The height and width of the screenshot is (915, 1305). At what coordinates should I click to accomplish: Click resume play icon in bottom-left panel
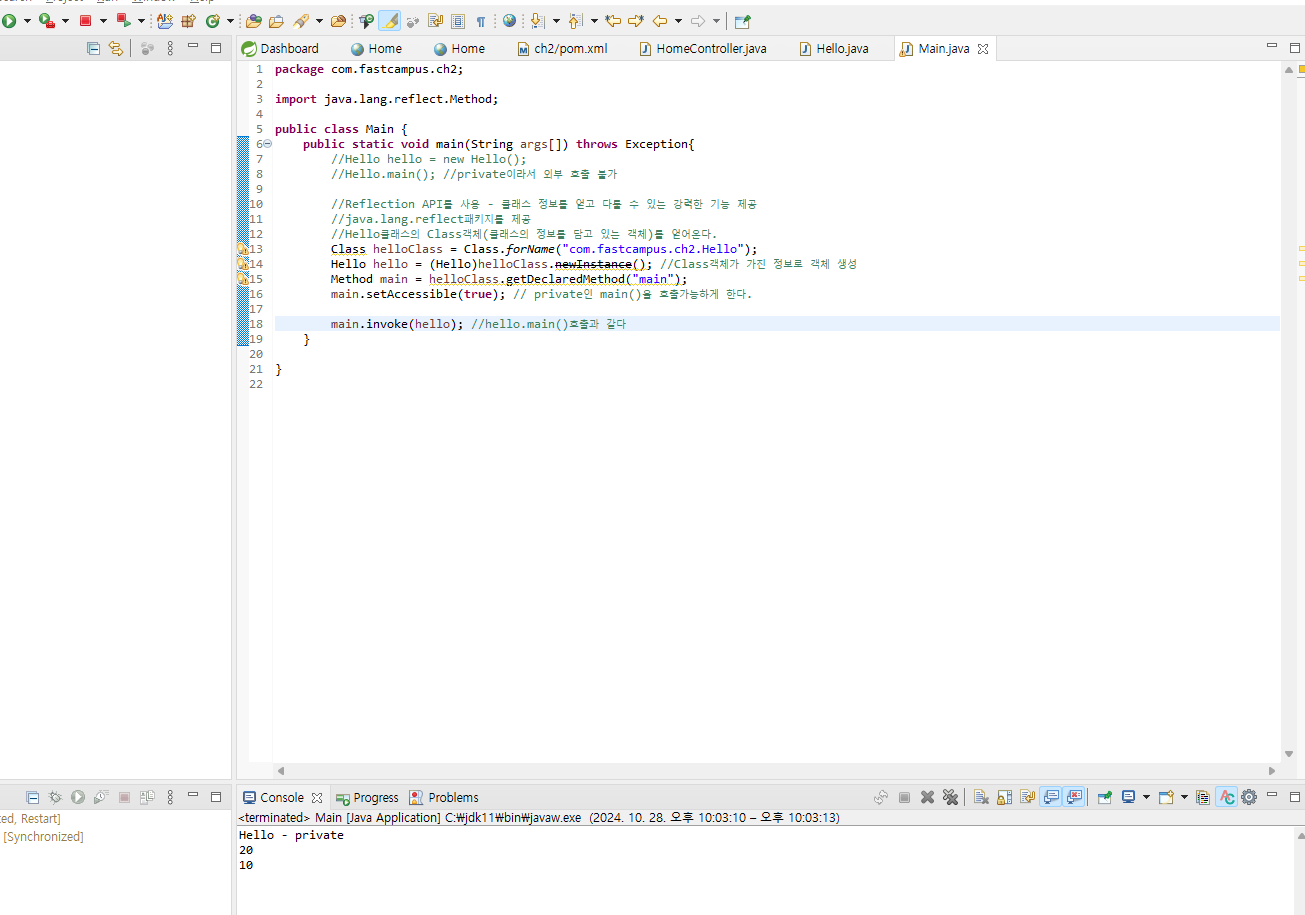point(78,797)
